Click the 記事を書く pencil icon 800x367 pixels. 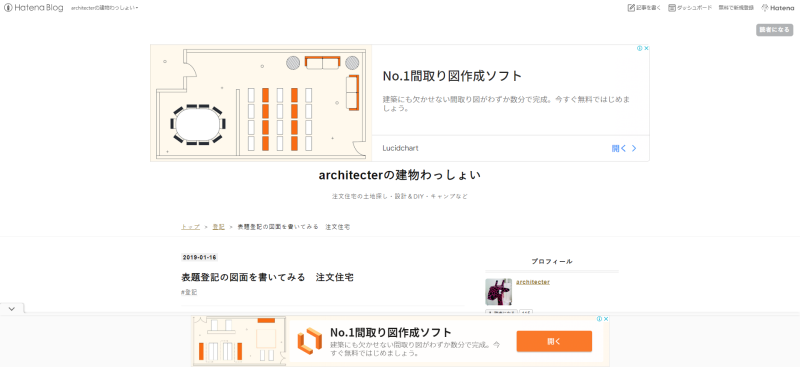[x=632, y=8]
